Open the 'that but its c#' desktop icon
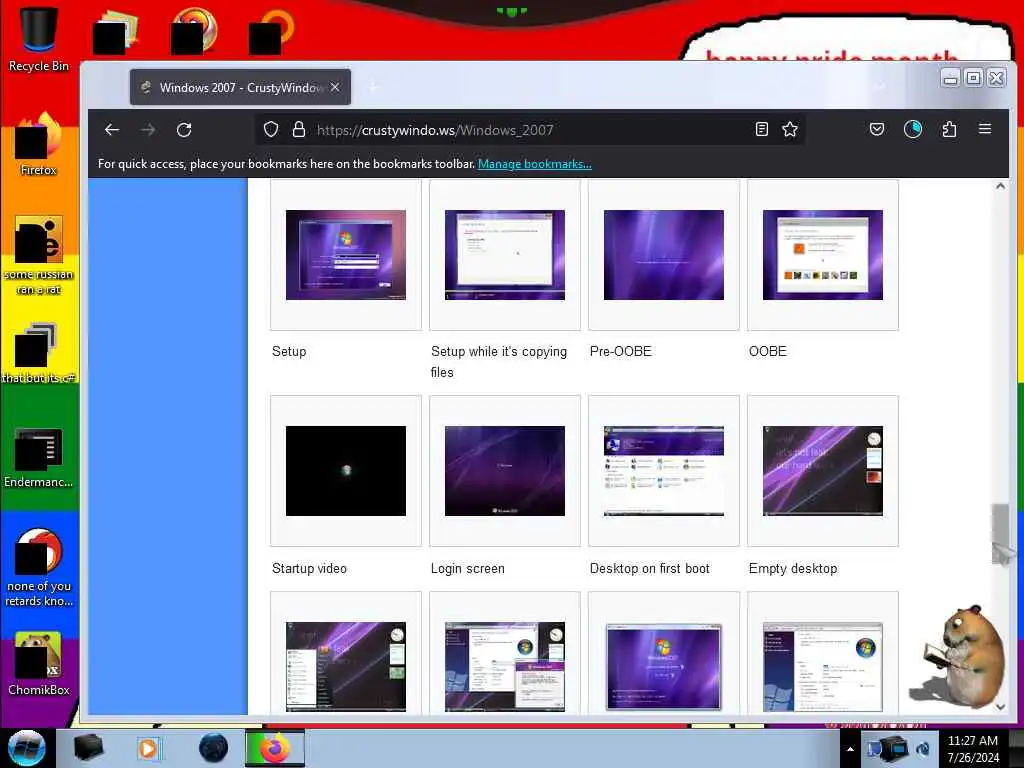1024x768 pixels. click(39, 353)
